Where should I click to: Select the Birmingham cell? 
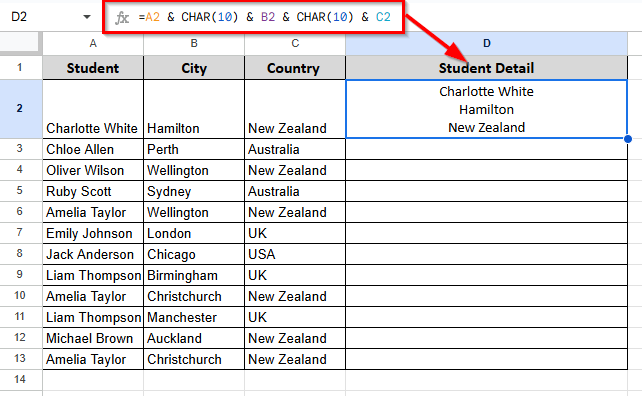[194, 275]
